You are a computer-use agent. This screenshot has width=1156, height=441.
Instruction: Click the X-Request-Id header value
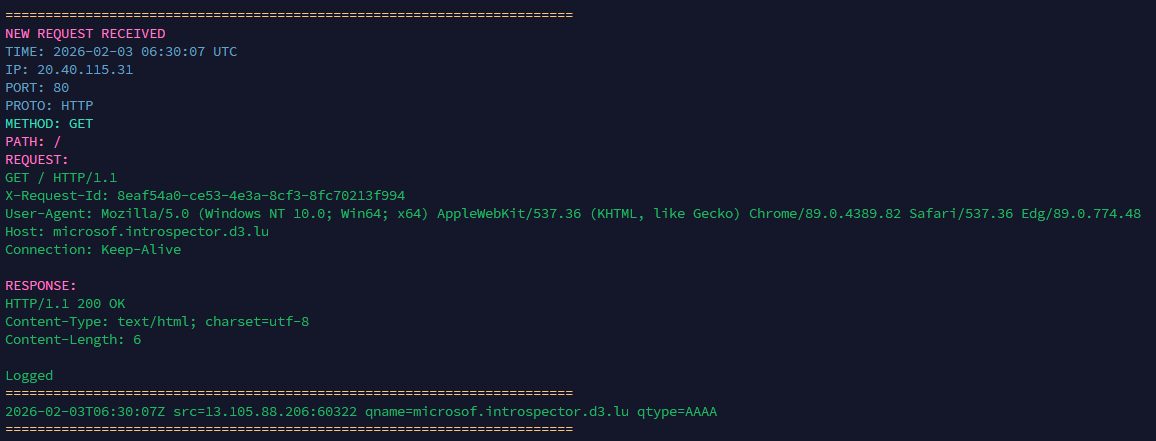coord(261,195)
